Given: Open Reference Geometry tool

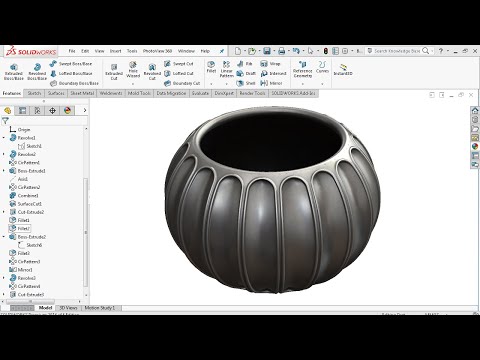Looking at the screenshot, I should pyautogui.click(x=303, y=69).
